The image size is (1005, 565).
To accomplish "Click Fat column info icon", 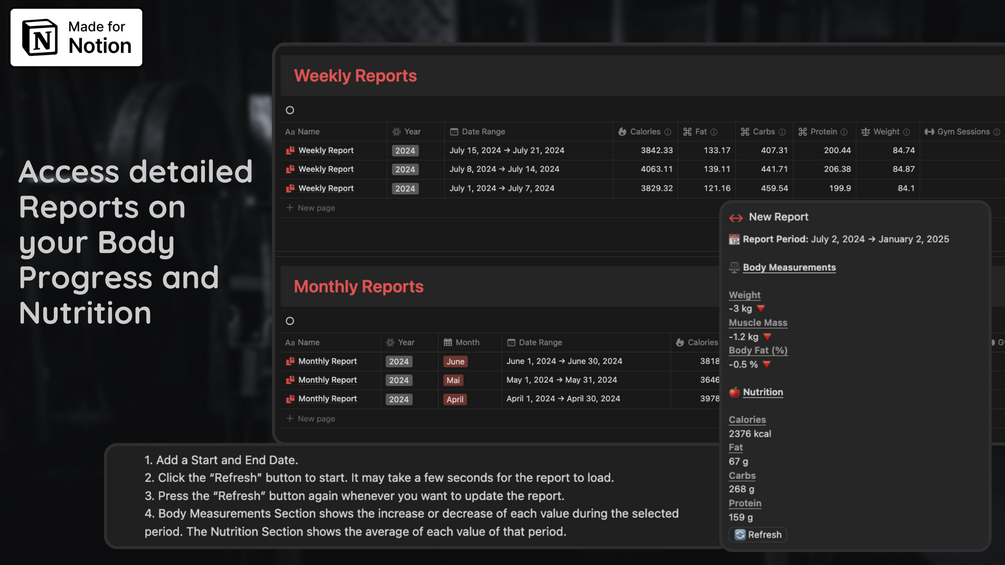I will pos(714,132).
